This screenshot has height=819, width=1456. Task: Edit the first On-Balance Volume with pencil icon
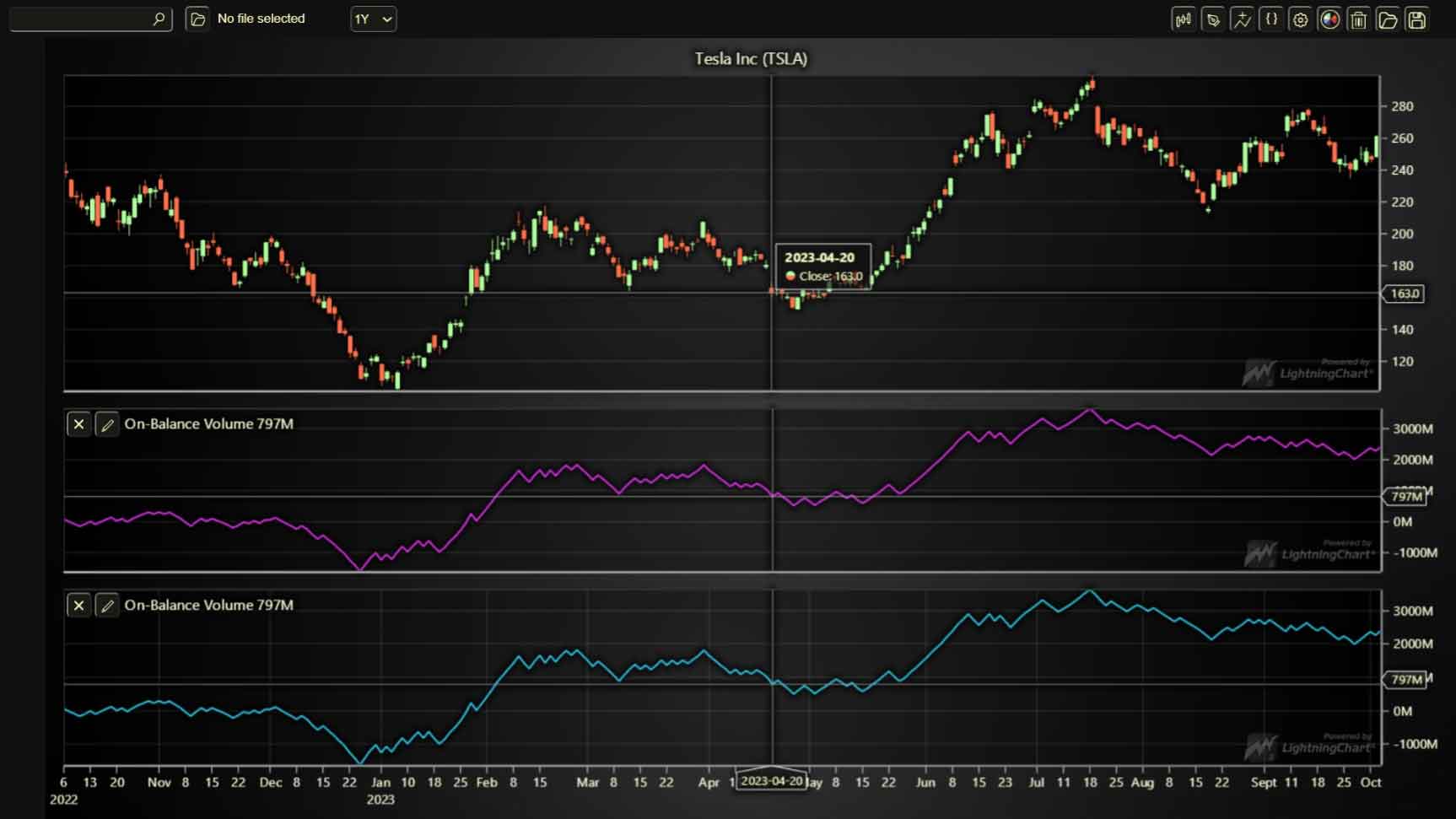tap(107, 424)
